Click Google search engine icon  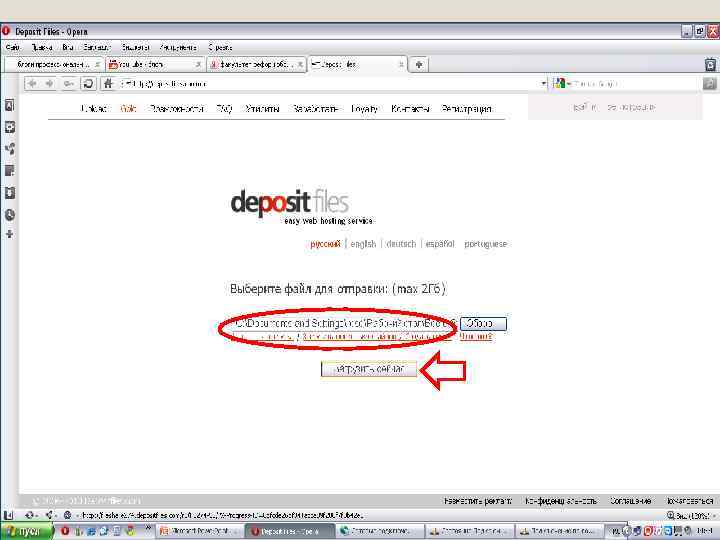click(559, 84)
